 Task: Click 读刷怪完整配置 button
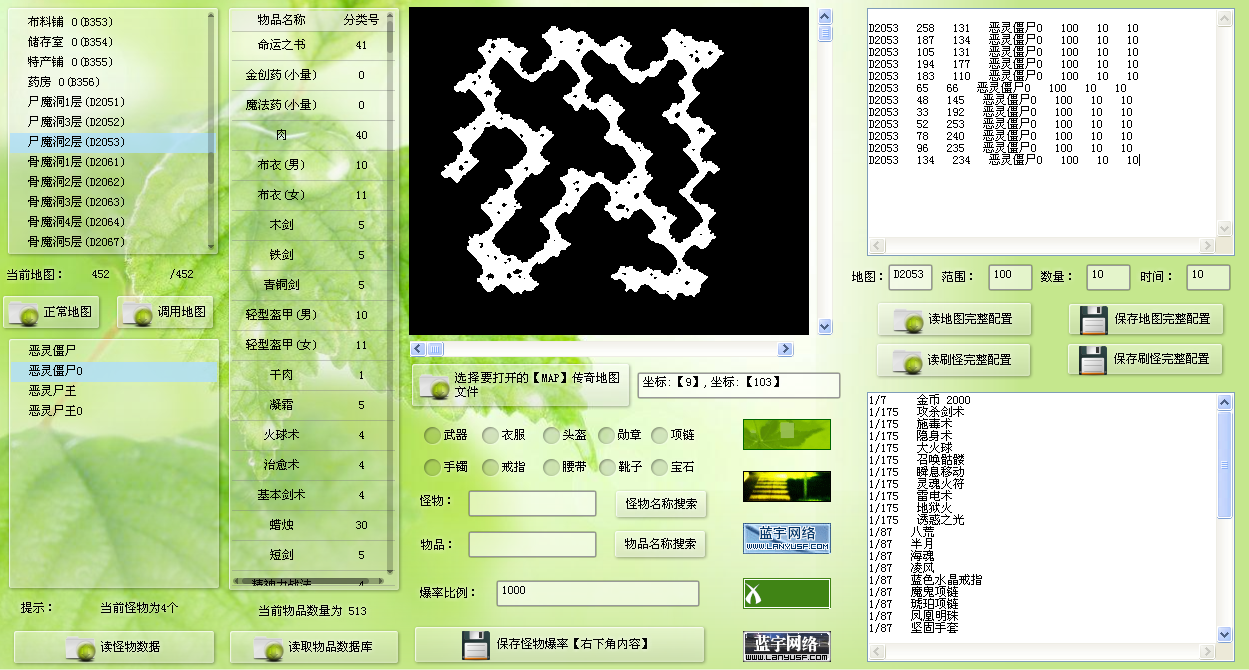click(x=954, y=359)
